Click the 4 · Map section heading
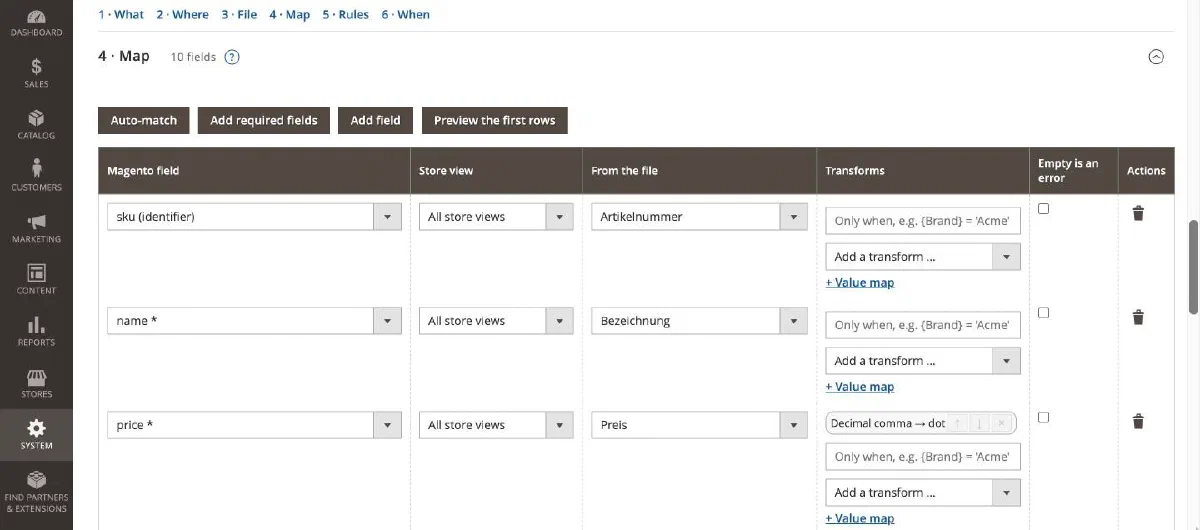1200x530 pixels. (124, 56)
